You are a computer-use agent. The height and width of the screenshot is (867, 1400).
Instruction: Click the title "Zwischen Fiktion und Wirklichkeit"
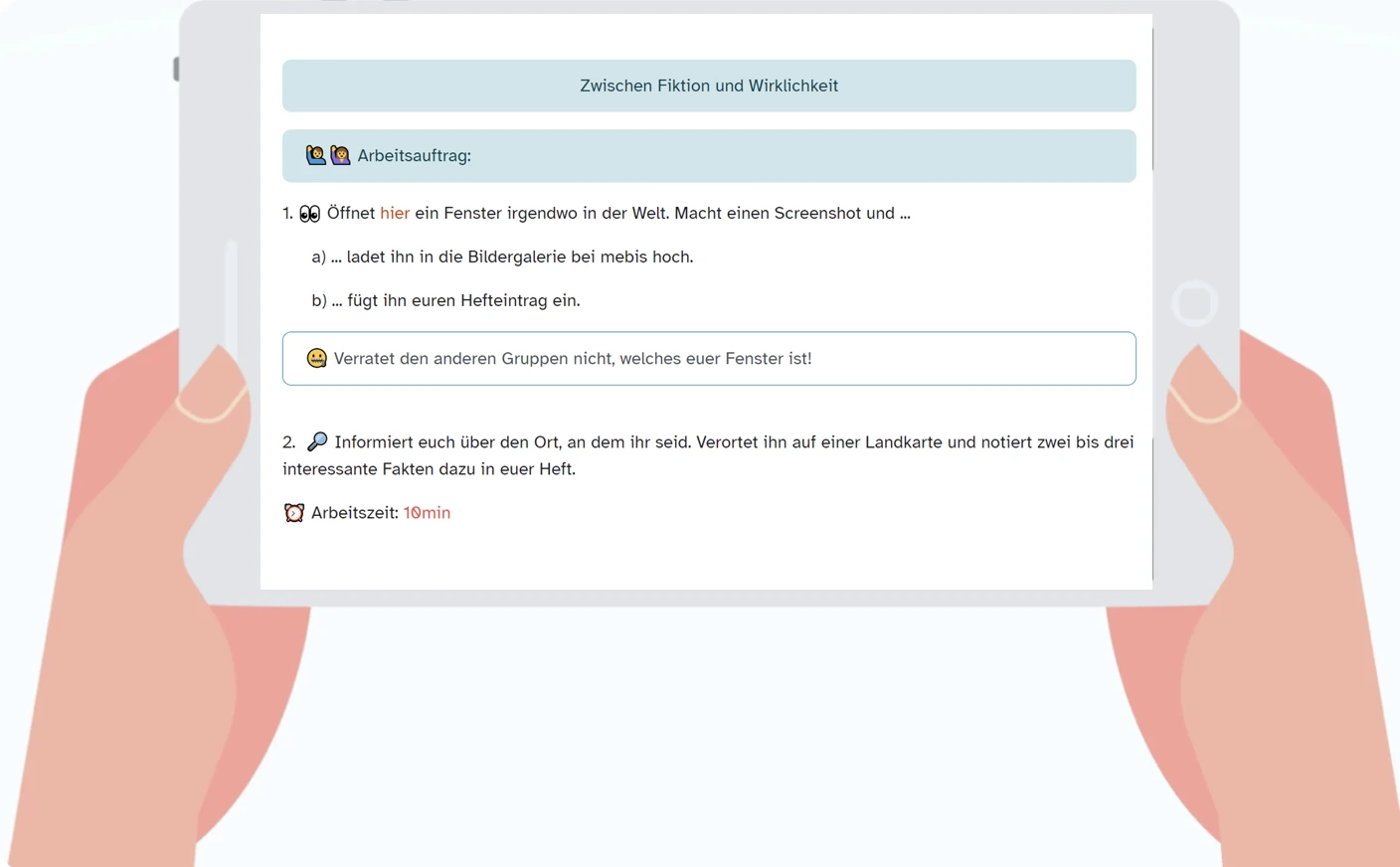coord(708,86)
